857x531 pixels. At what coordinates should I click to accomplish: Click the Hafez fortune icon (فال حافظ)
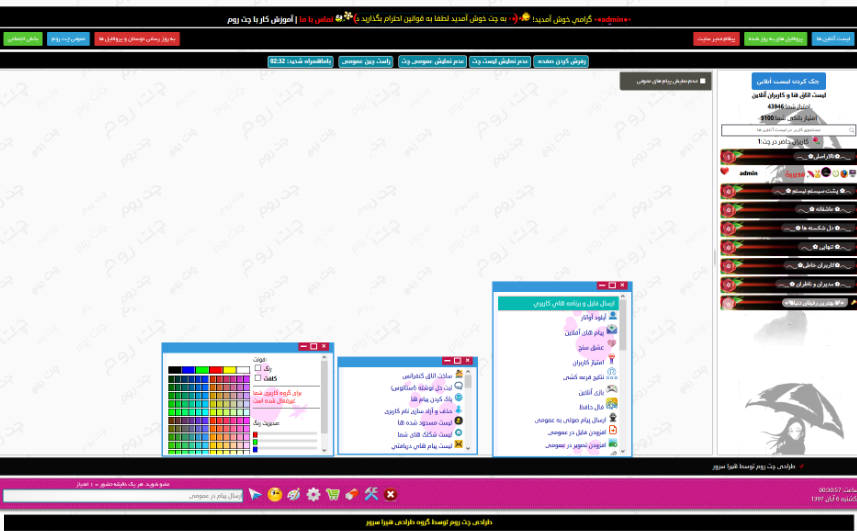[x=612, y=404]
